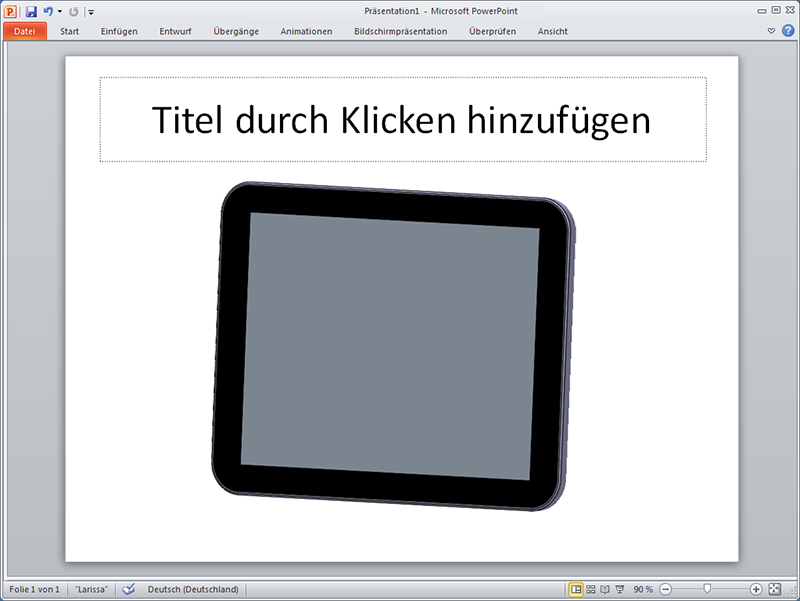Open the Einfügen ribbon tab
Viewport: 800px width, 601px height.
[119, 31]
